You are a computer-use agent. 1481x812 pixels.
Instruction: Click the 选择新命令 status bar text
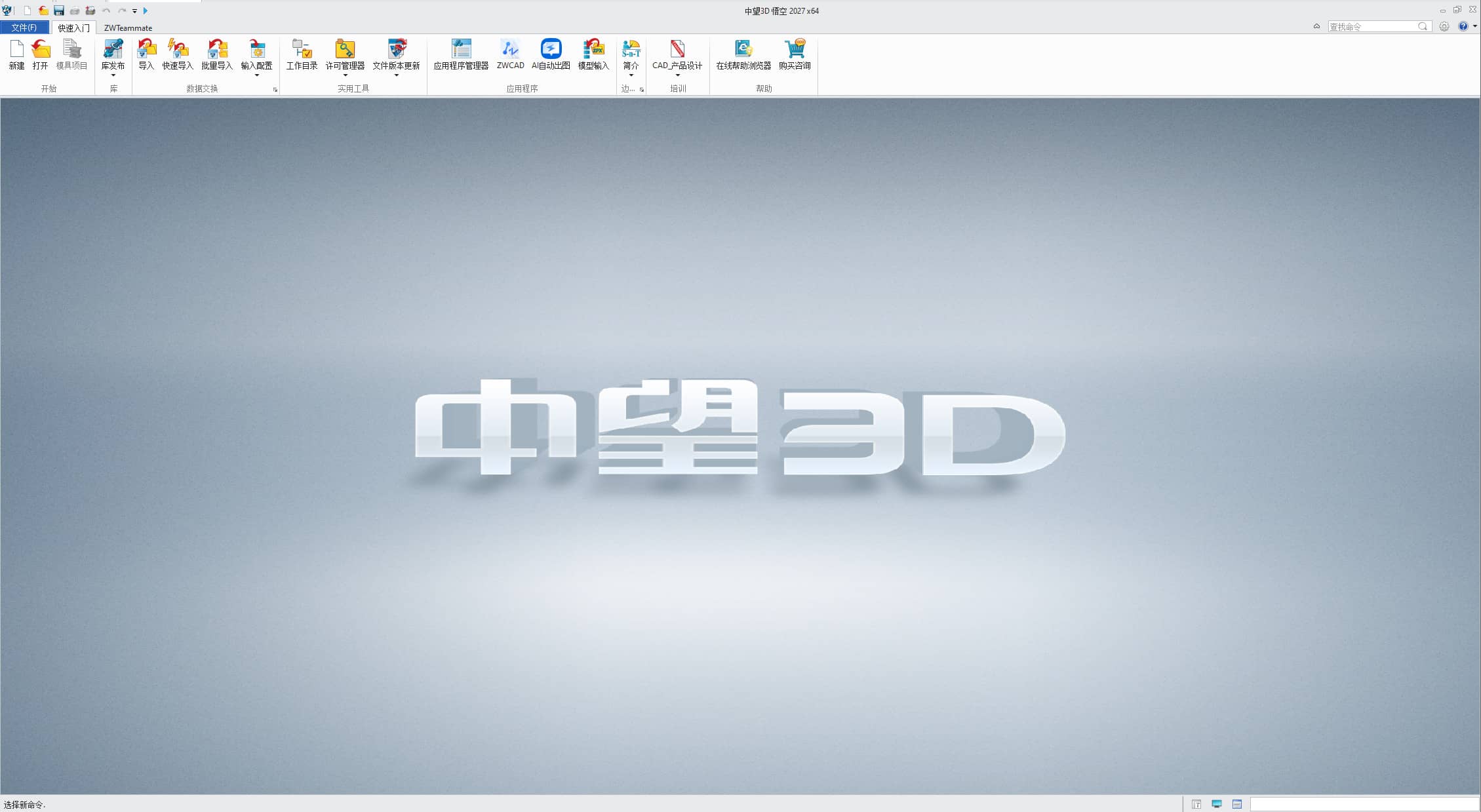pos(24,805)
